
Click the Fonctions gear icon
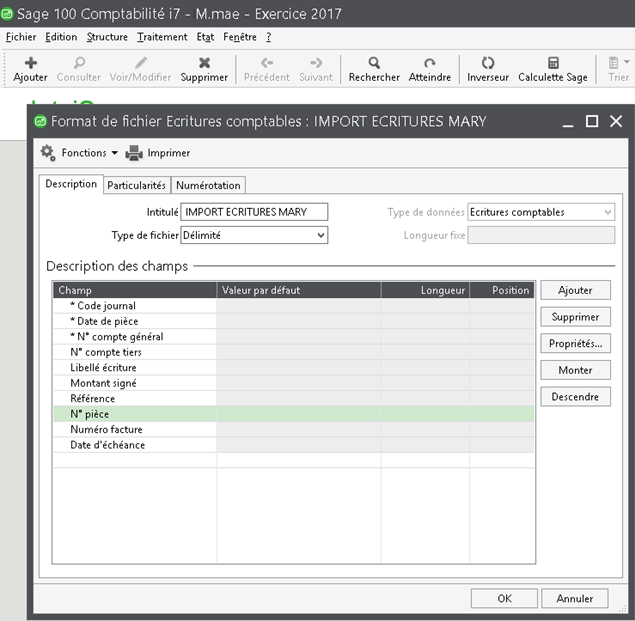click(x=48, y=153)
